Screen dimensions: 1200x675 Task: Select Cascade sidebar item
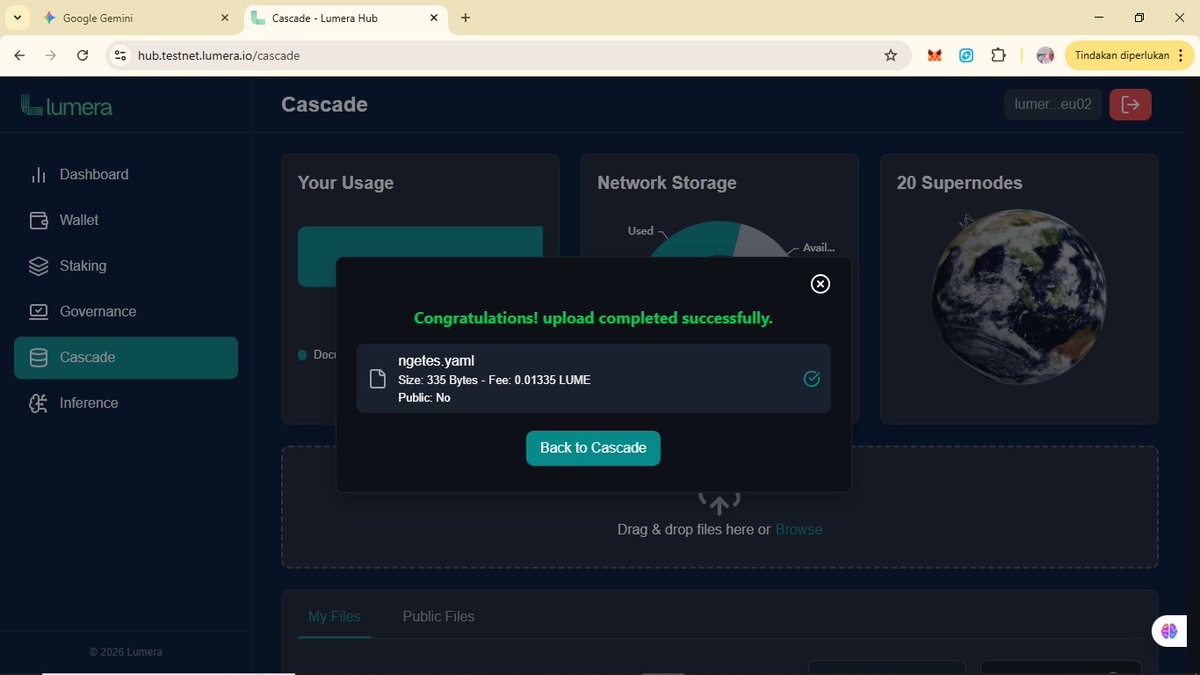pos(126,357)
